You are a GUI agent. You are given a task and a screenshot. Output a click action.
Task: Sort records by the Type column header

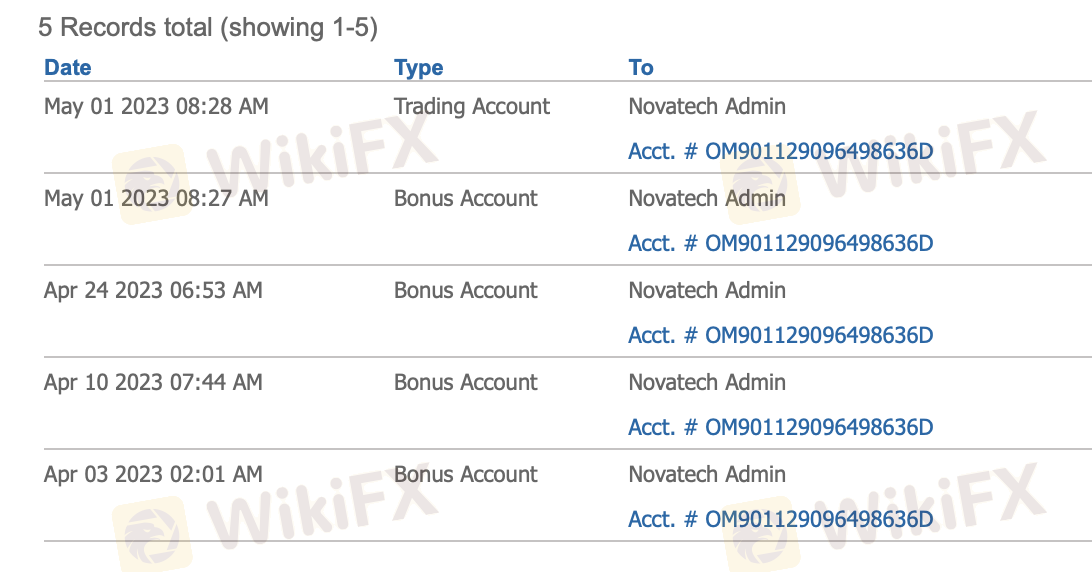click(x=418, y=68)
